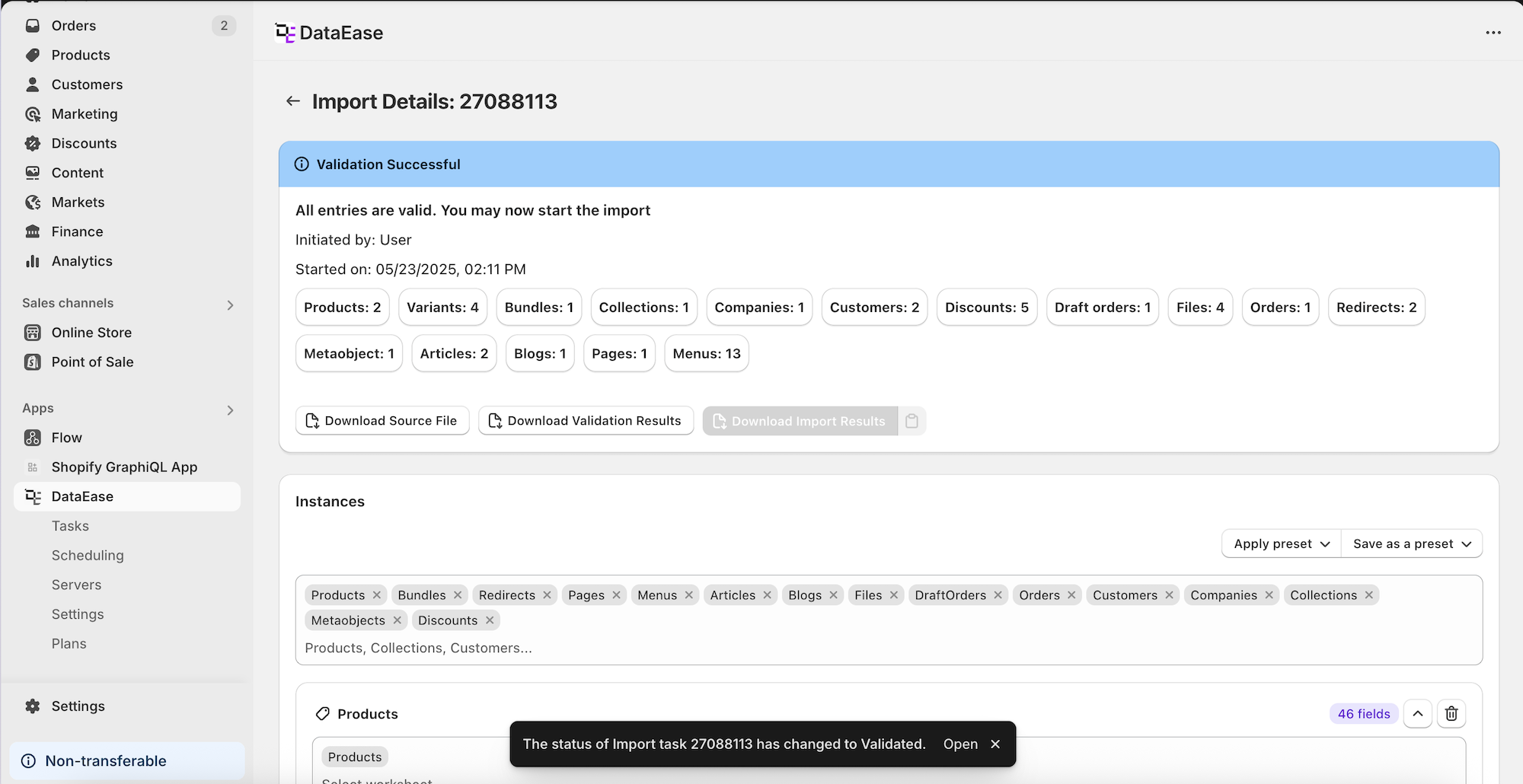Click the Products: 2 summary chip
This screenshot has height=784, width=1523.
pos(343,308)
